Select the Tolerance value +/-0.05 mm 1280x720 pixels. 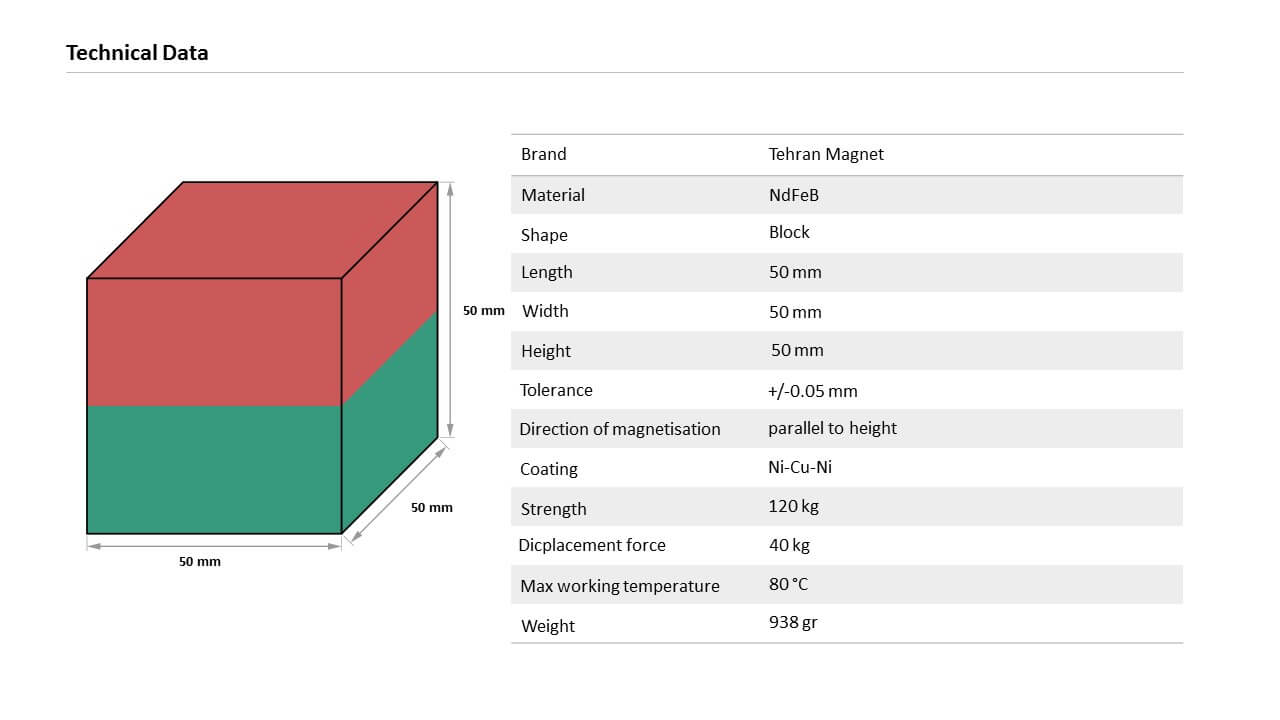click(x=813, y=391)
